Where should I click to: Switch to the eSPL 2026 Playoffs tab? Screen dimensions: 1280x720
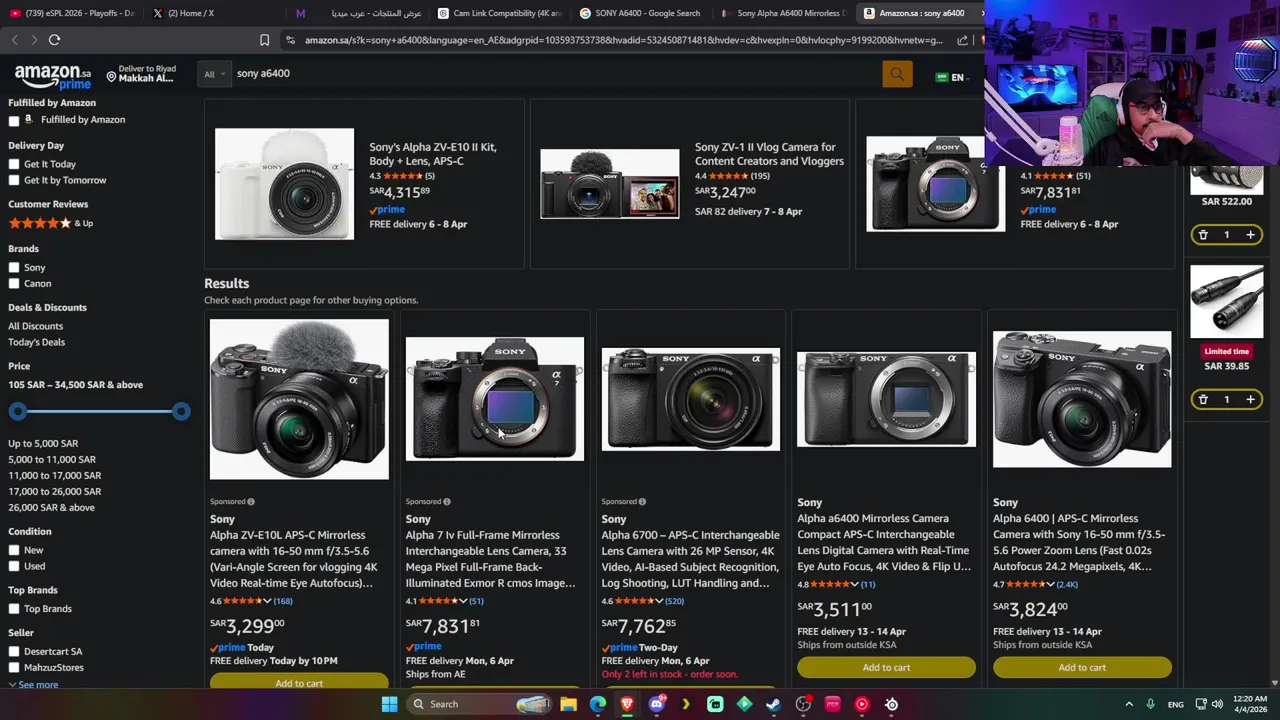coord(72,13)
